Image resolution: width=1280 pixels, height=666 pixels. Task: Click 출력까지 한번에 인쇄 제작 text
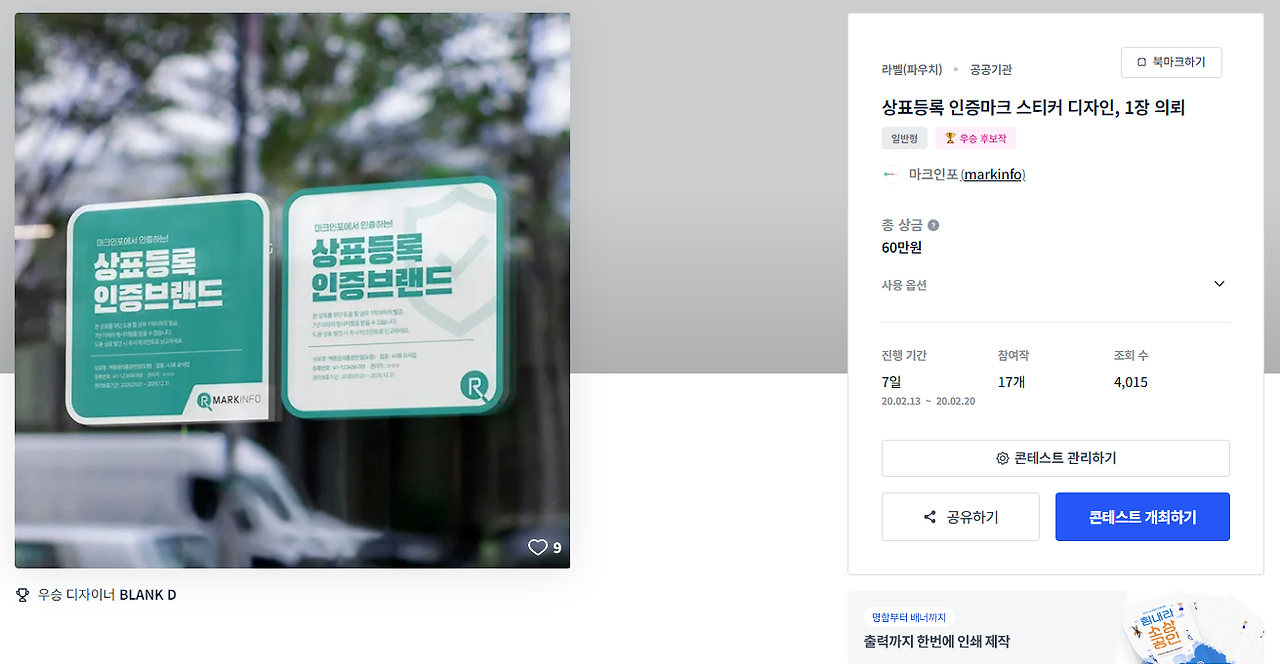point(937,642)
